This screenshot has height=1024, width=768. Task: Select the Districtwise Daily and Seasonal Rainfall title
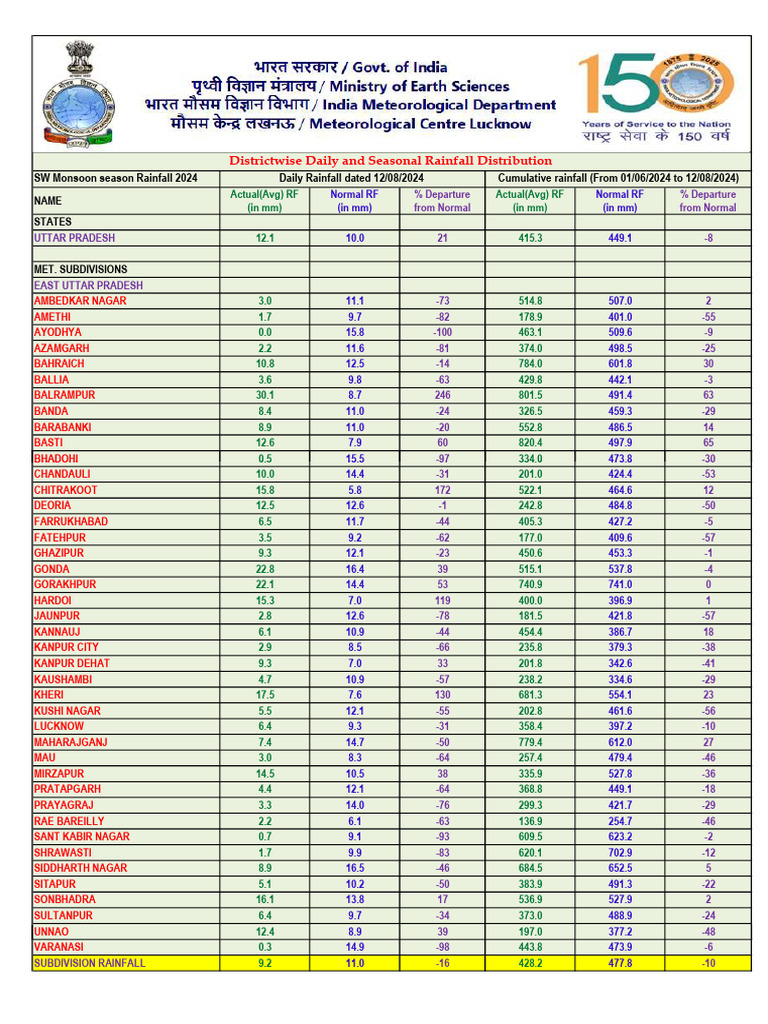point(391,161)
